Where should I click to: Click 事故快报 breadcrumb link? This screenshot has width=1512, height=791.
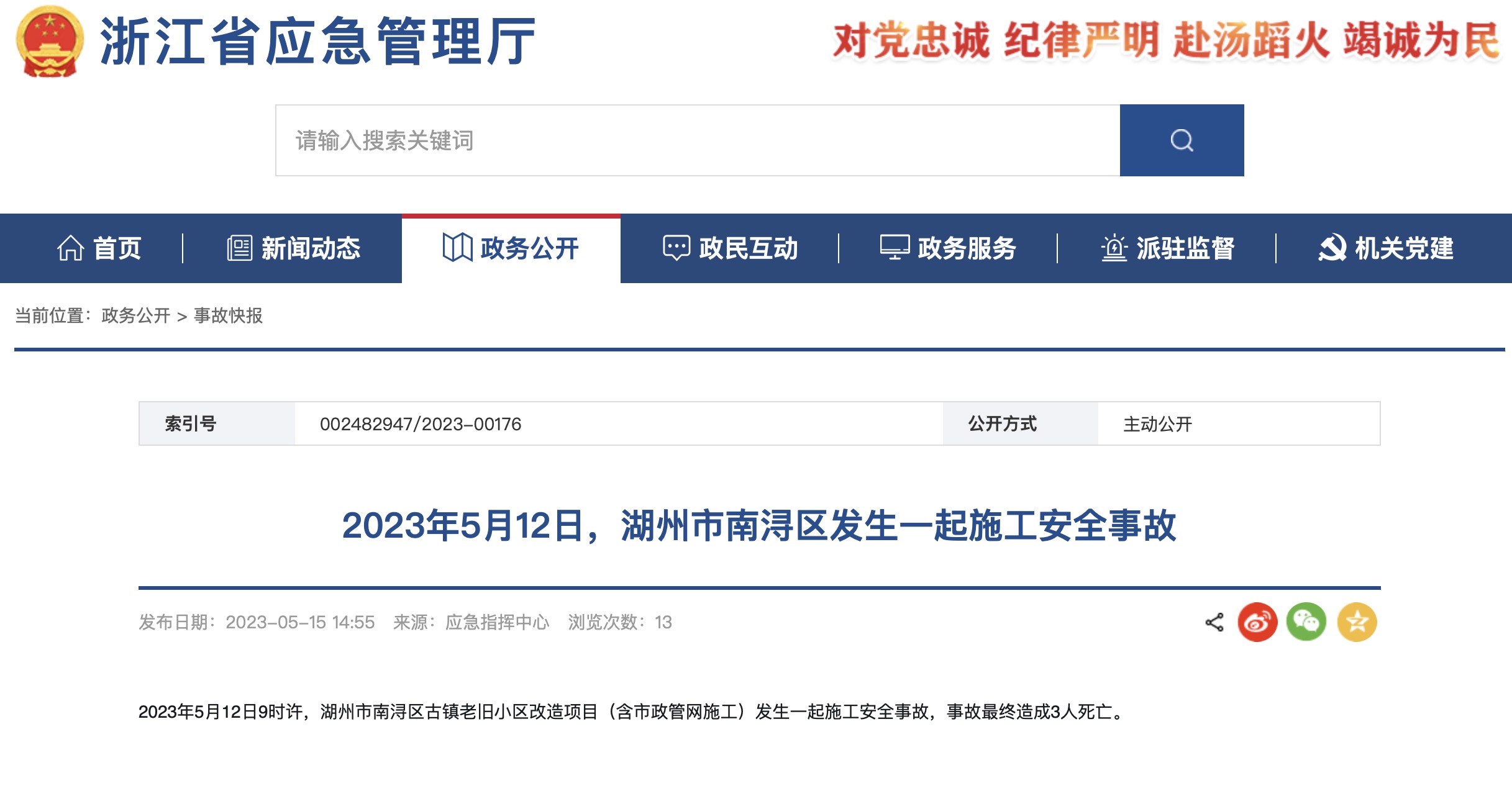pyautogui.click(x=228, y=315)
